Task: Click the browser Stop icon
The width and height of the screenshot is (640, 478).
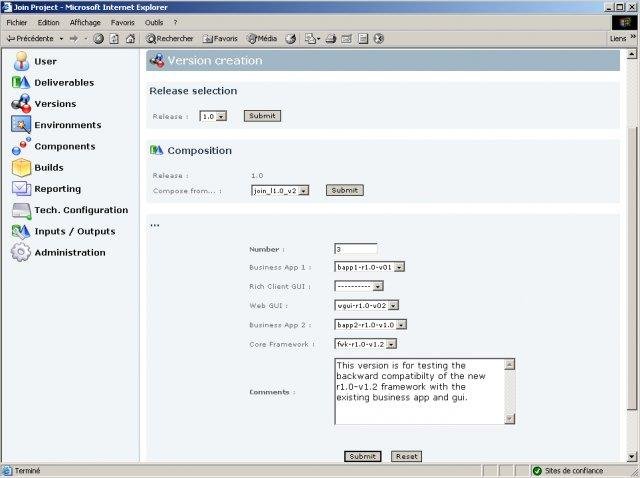Action: coord(98,39)
